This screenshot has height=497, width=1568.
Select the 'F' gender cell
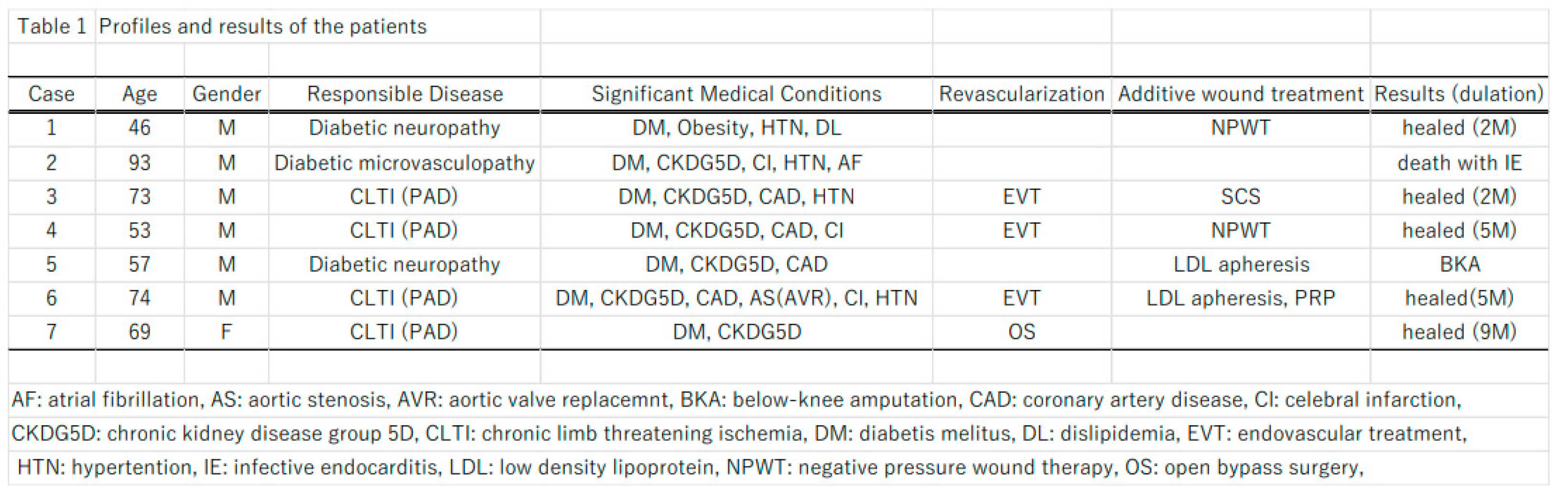(227, 331)
